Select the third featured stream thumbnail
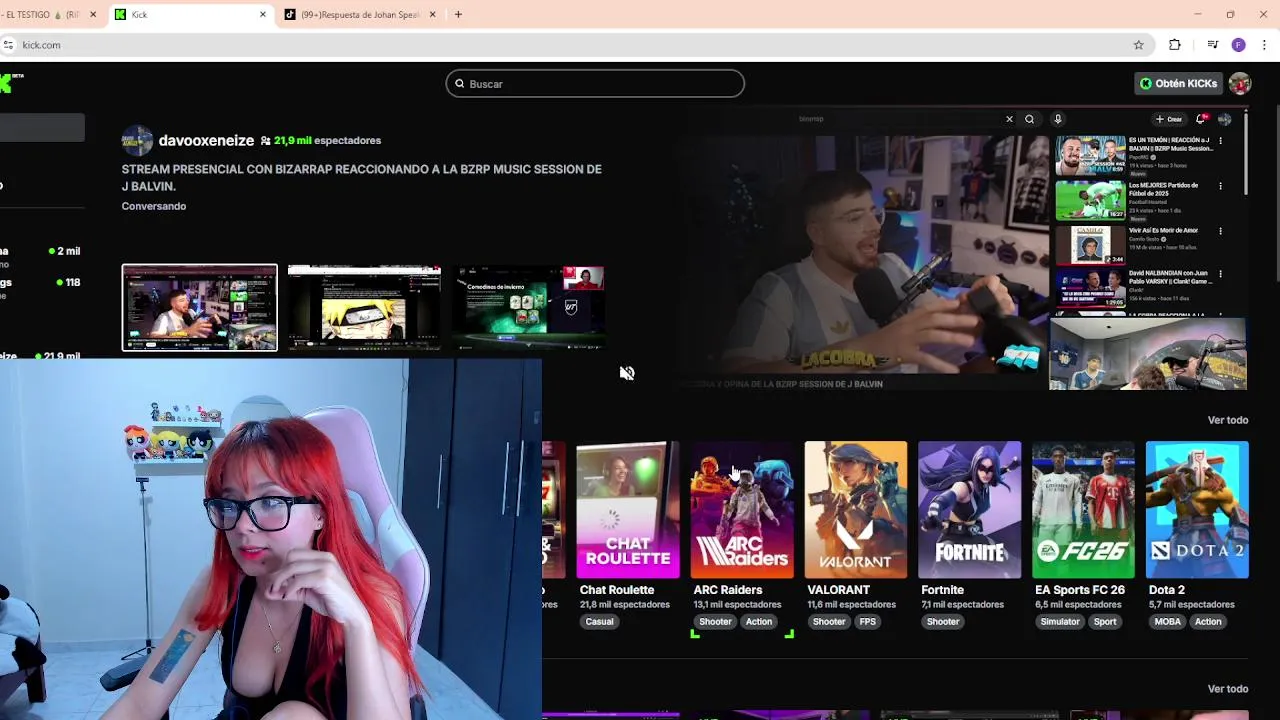1280x720 pixels. pos(528,308)
